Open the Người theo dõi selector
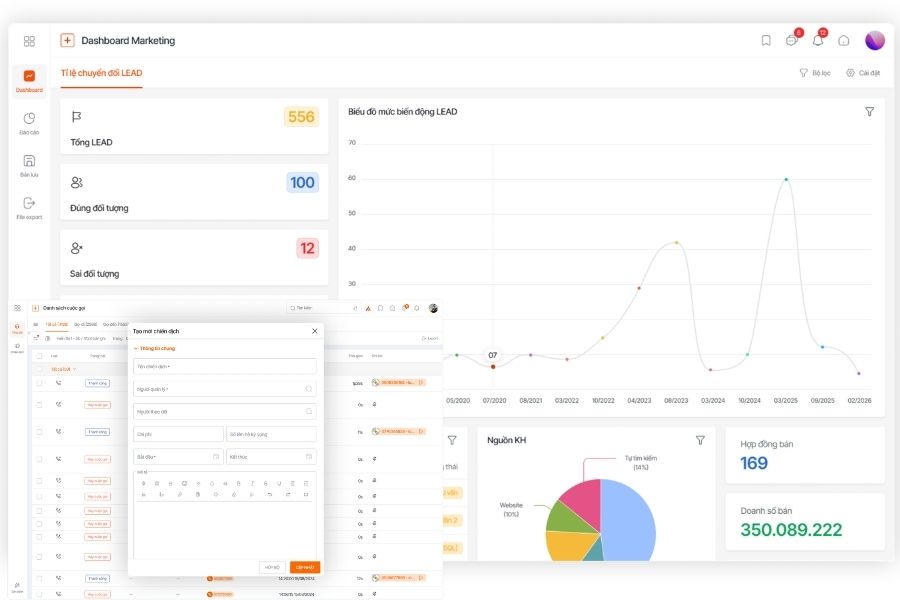The image size is (900, 600). tap(224, 412)
